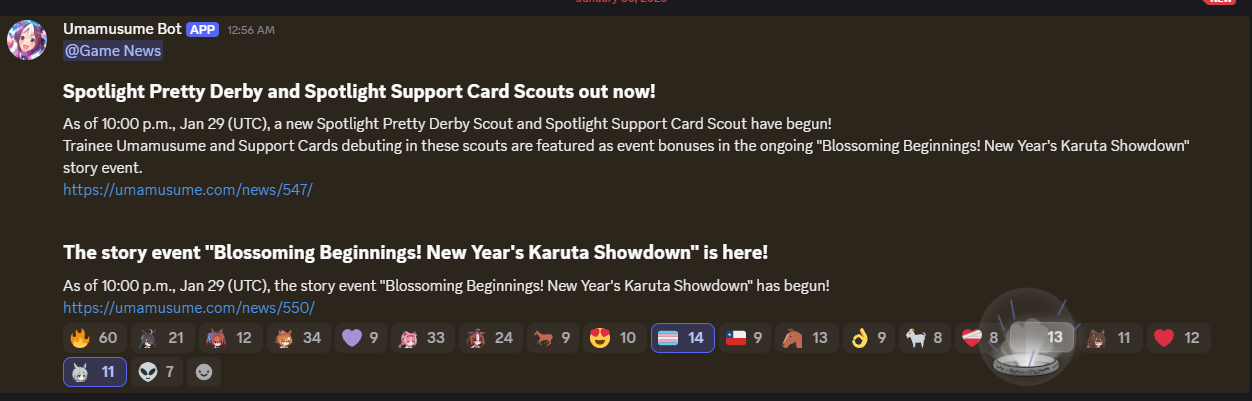
Task: Open Umamusume Bot avatar profile
Action: 27,40
